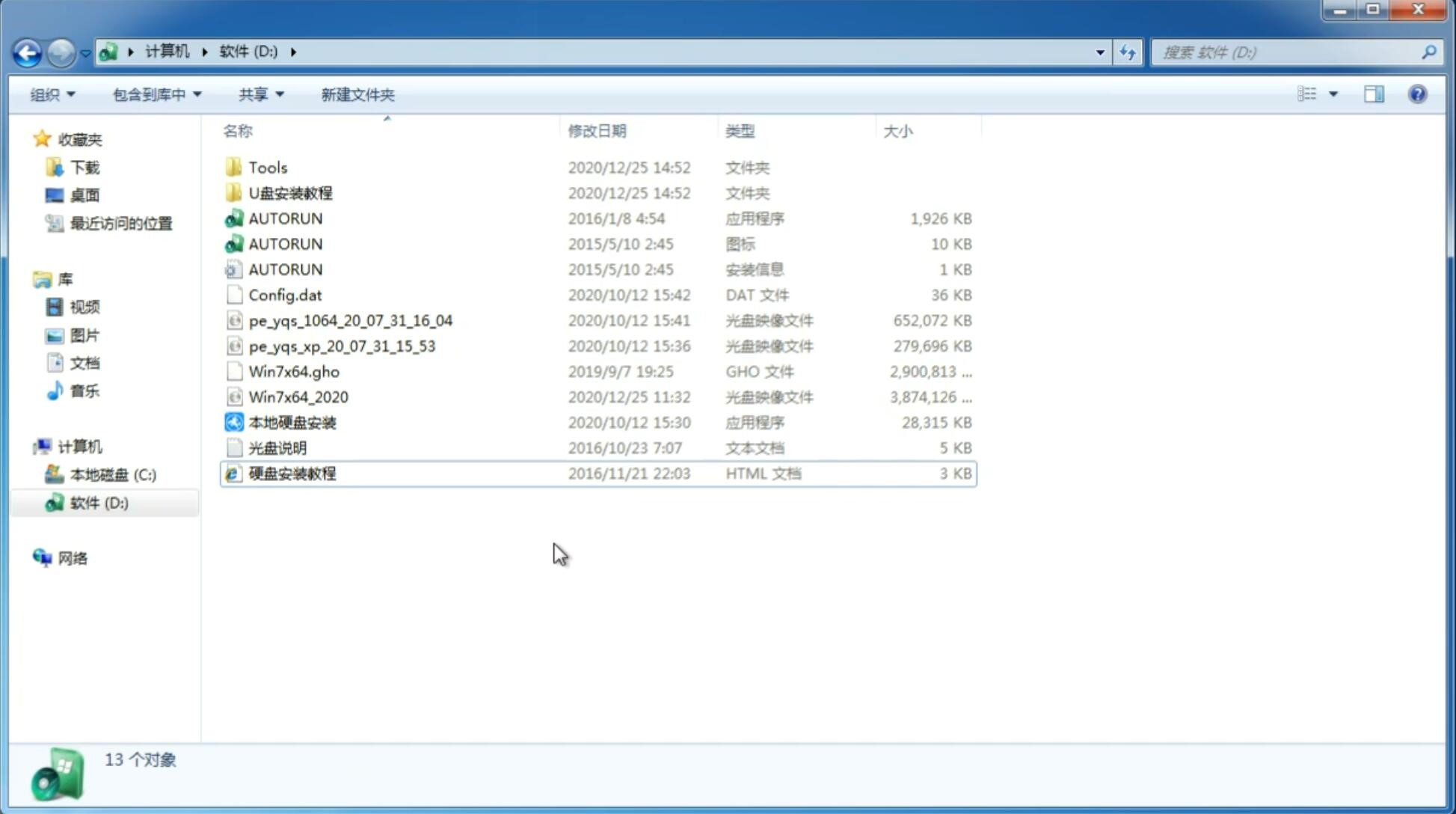Viewport: 1456px width, 814px height.
Task: Open 硬盘安装教程 HTML document
Action: tap(292, 473)
